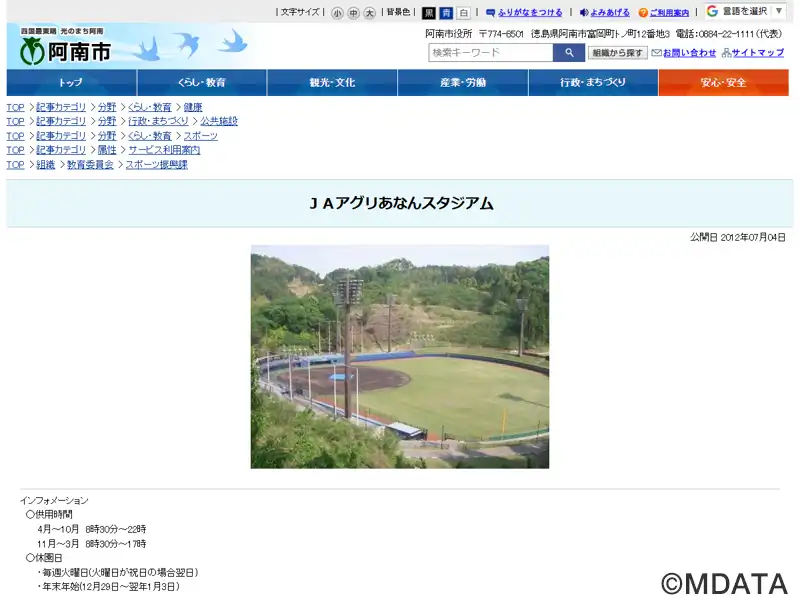This screenshot has width=800, height=600.
Task: Open the ご利用案内 usage guide link
Action: coord(669,12)
